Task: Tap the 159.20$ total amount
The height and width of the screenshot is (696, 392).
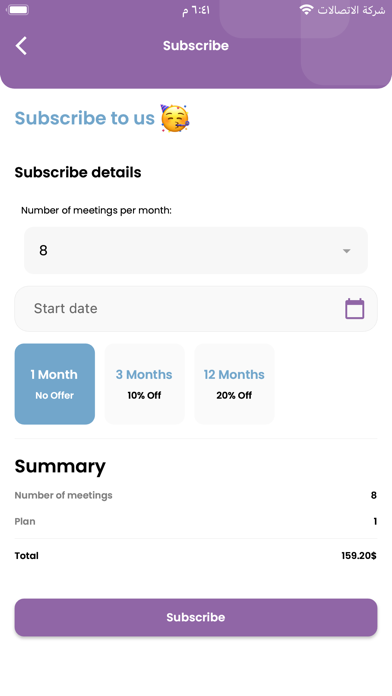Action: click(359, 556)
